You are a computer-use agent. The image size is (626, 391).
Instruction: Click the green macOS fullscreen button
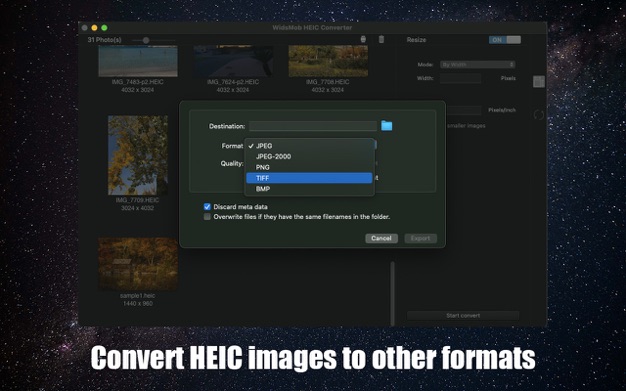point(104,28)
